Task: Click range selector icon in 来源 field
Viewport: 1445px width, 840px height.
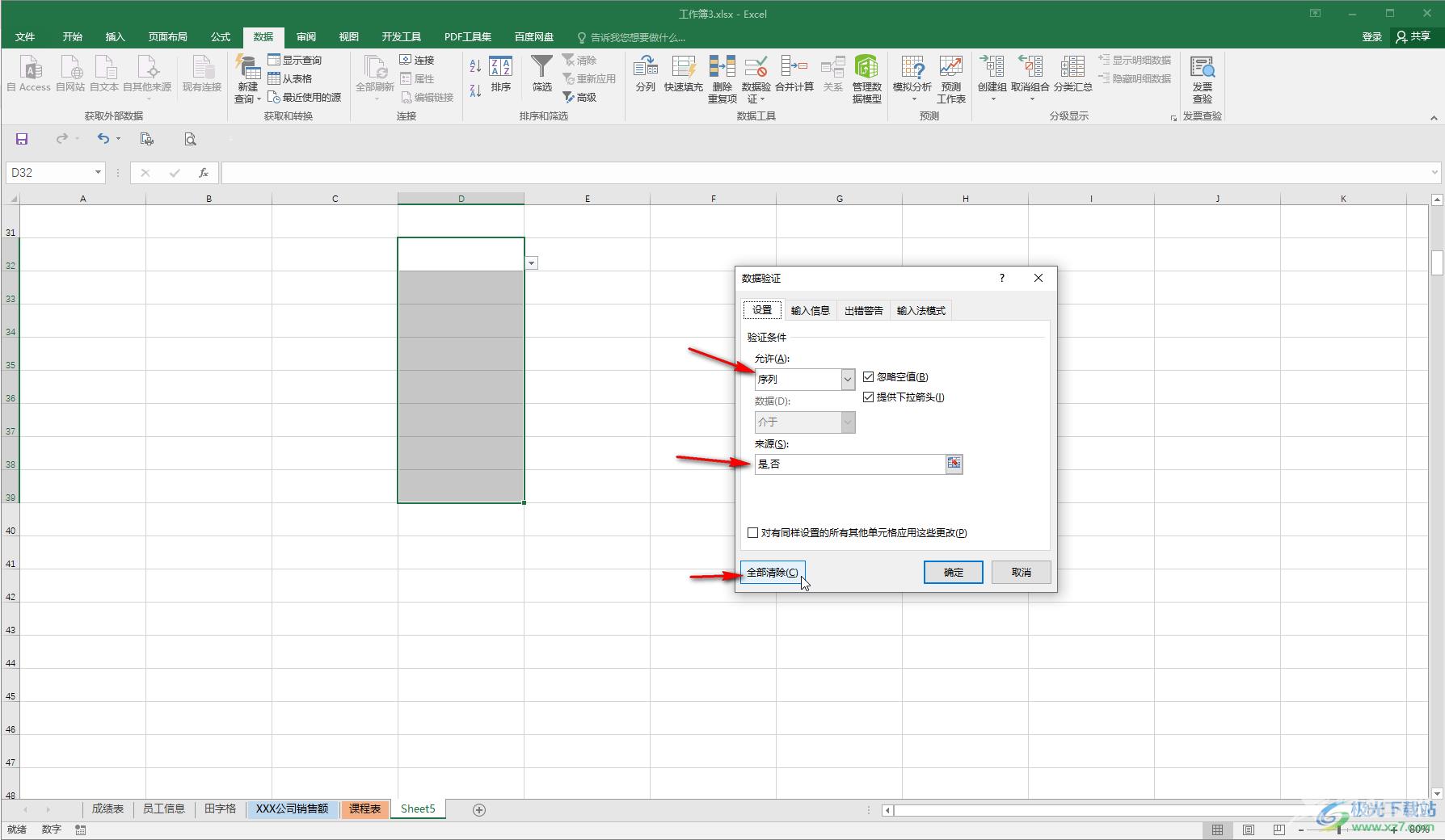Action: coord(954,464)
